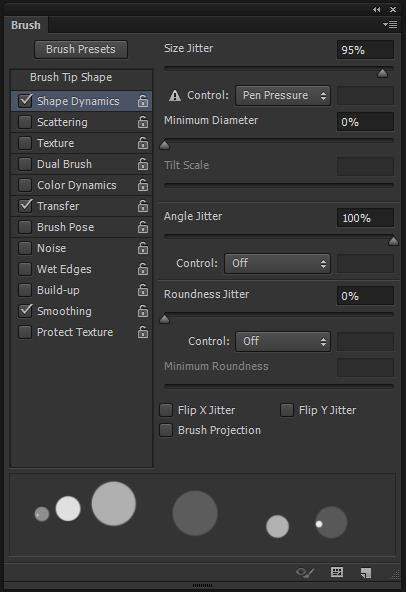Enable the Scattering checkbox
Viewport: 406px width, 592px height.
point(25,122)
